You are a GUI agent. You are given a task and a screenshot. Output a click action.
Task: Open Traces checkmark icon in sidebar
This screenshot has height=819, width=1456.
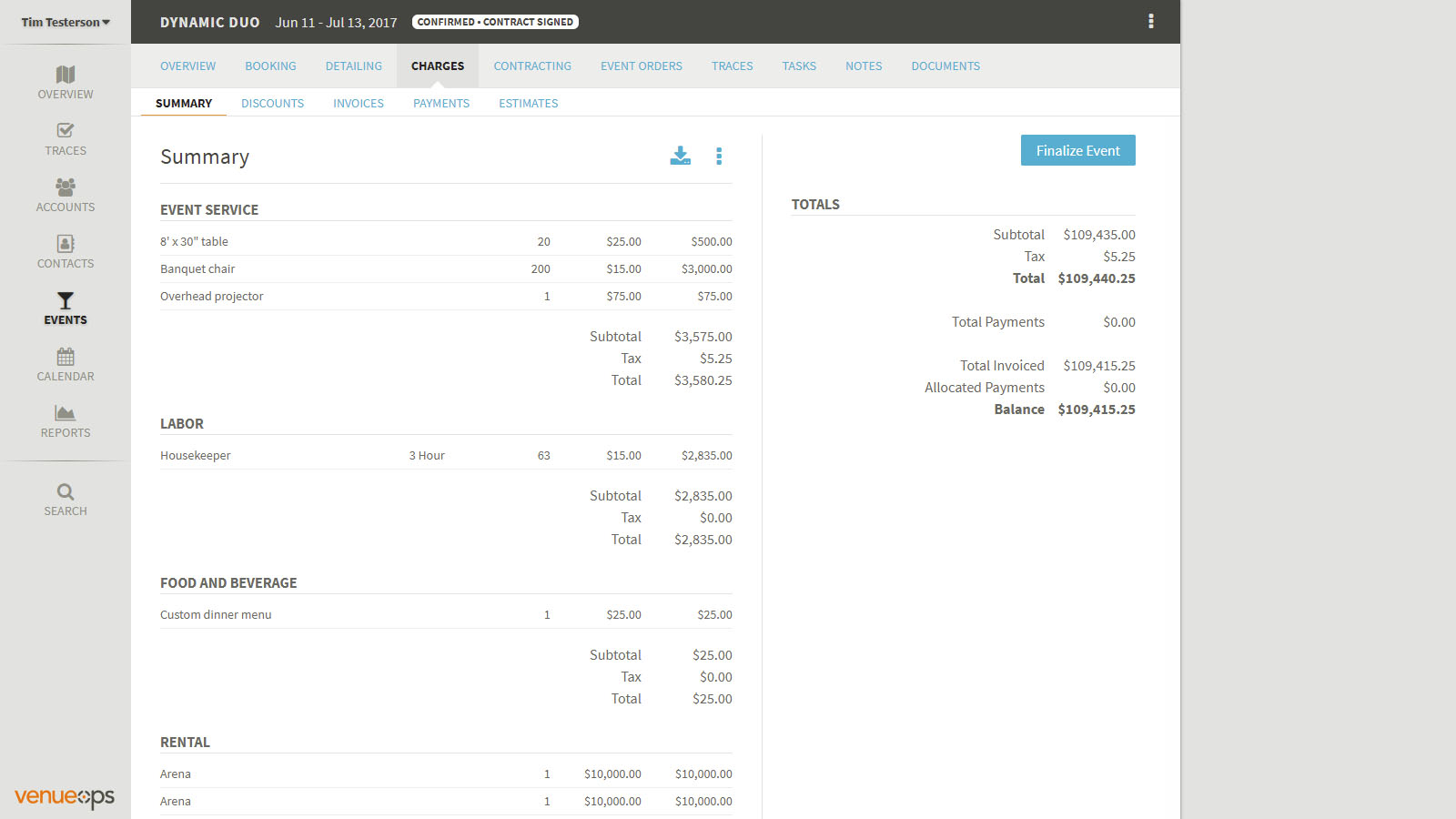pyautogui.click(x=66, y=131)
